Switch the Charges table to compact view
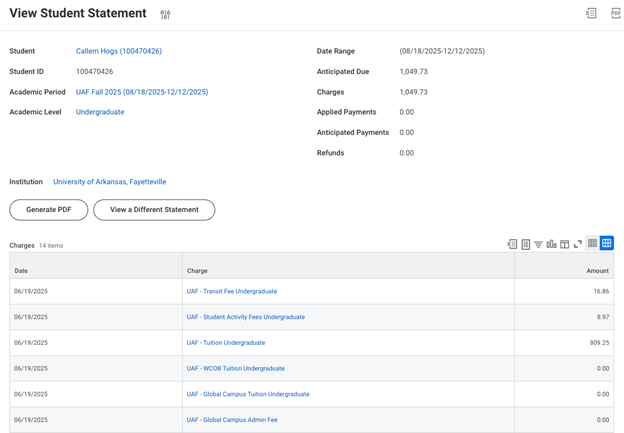Image resolution: width=624 pixels, height=433 pixels. (x=593, y=243)
